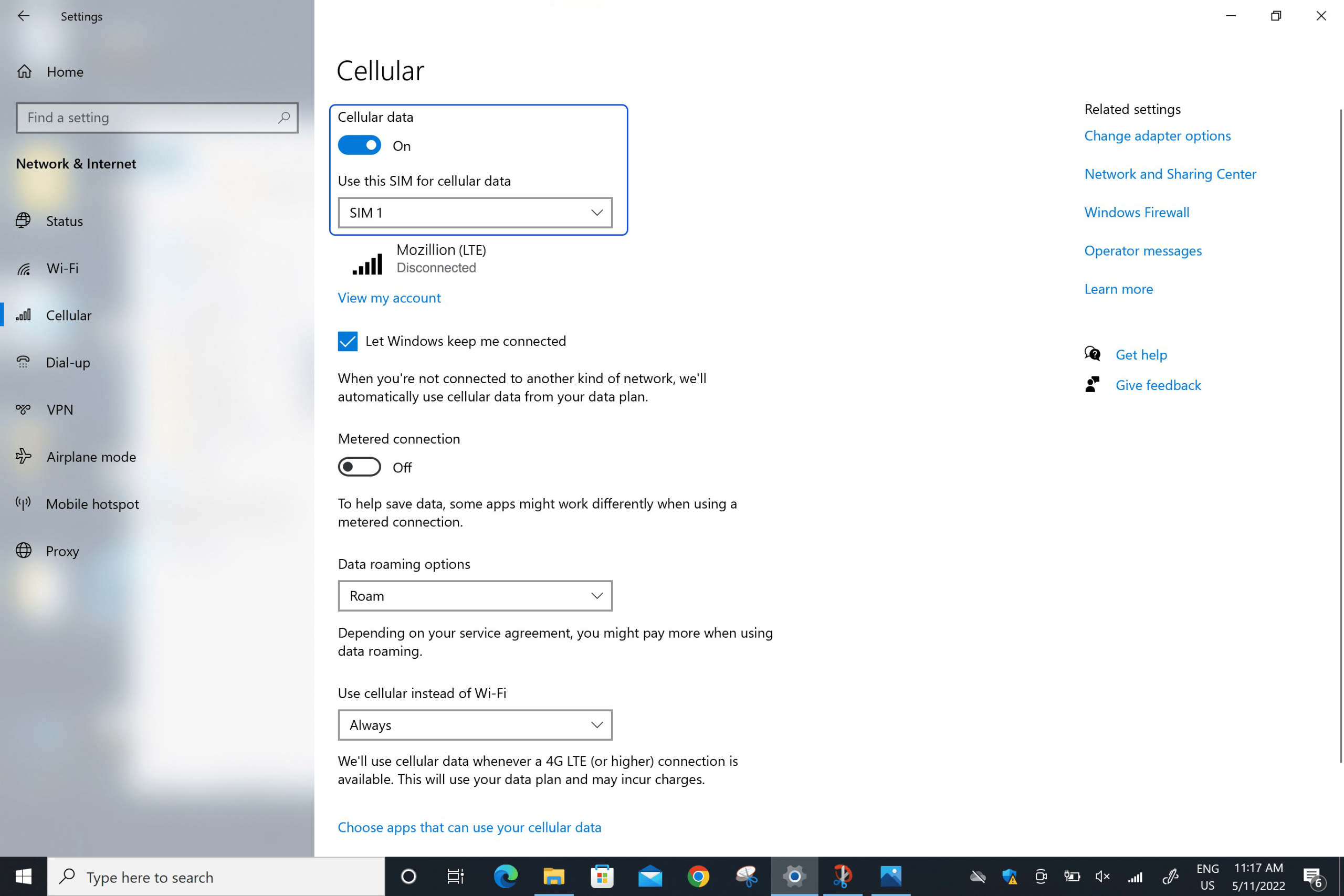Image resolution: width=1344 pixels, height=896 pixels.
Task: Click the search magnifier in Find a setting
Action: tap(283, 118)
